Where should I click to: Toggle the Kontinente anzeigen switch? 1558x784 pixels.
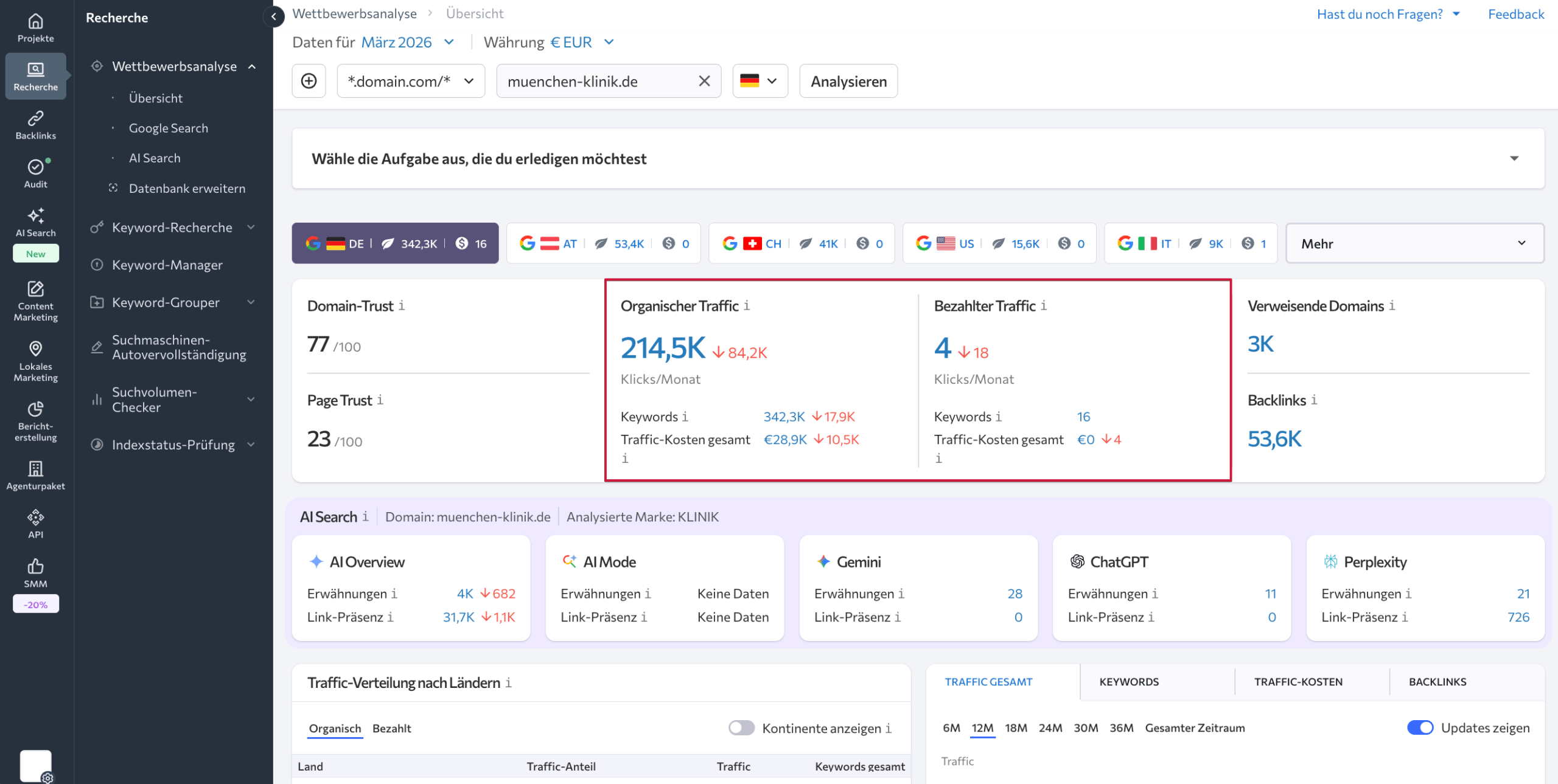click(x=741, y=727)
